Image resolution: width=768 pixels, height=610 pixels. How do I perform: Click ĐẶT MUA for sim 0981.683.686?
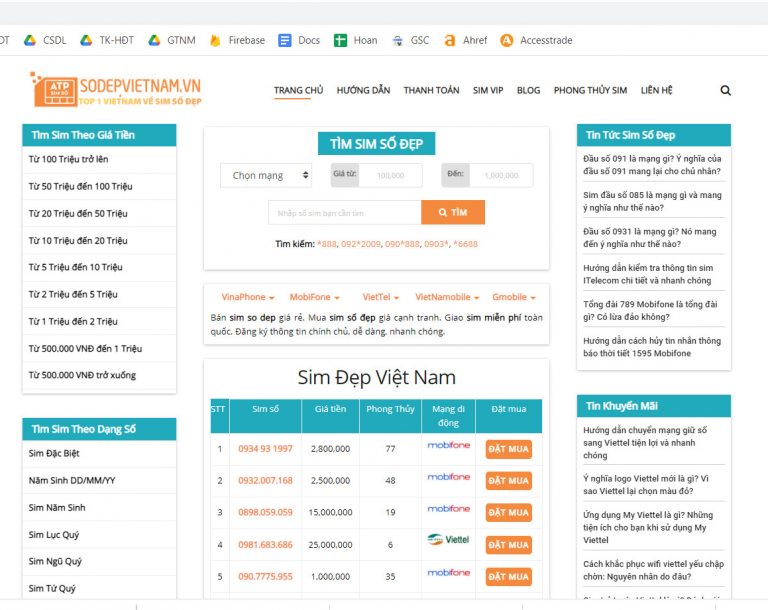(508, 545)
